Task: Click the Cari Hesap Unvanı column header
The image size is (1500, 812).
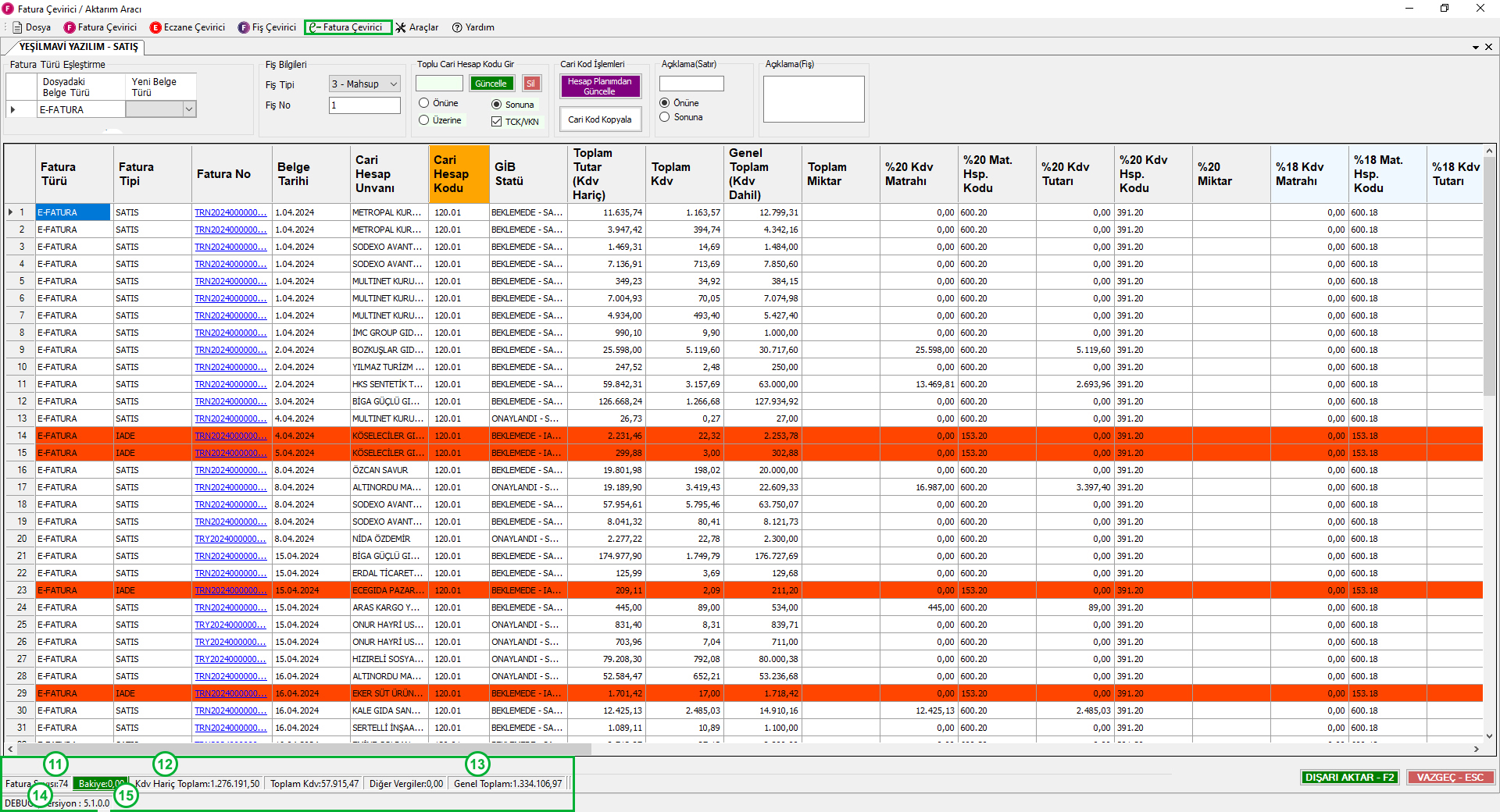Action: pos(388,174)
